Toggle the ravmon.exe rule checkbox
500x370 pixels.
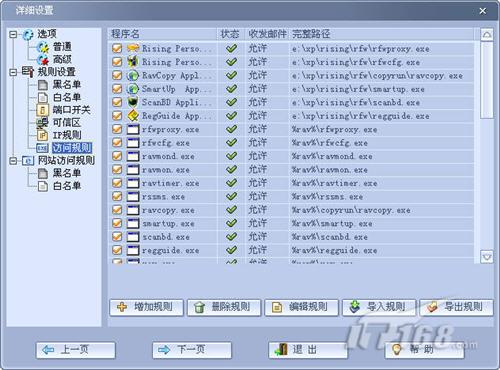[117, 169]
